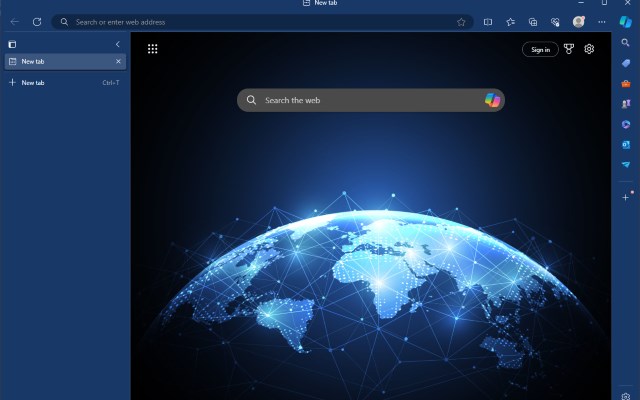
Task: Open sidebar Tools briefcase icon
Action: [x=625, y=83]
